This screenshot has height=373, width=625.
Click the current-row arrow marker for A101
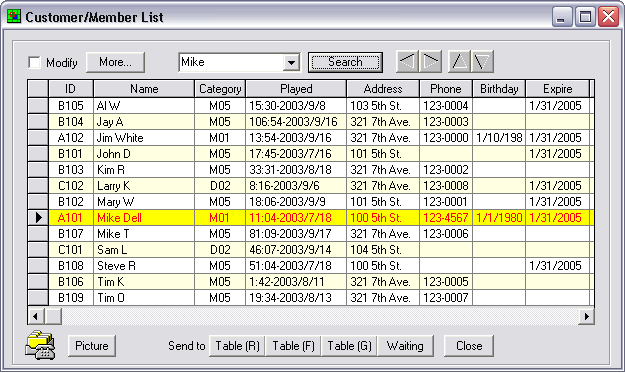pos(38,218)
